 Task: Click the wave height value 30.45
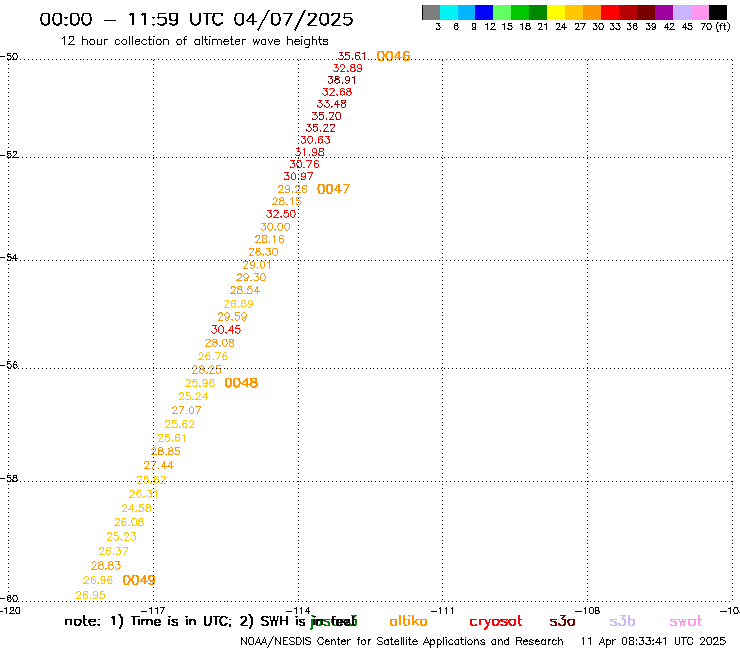pyautogui.click(x=226, y=329)
